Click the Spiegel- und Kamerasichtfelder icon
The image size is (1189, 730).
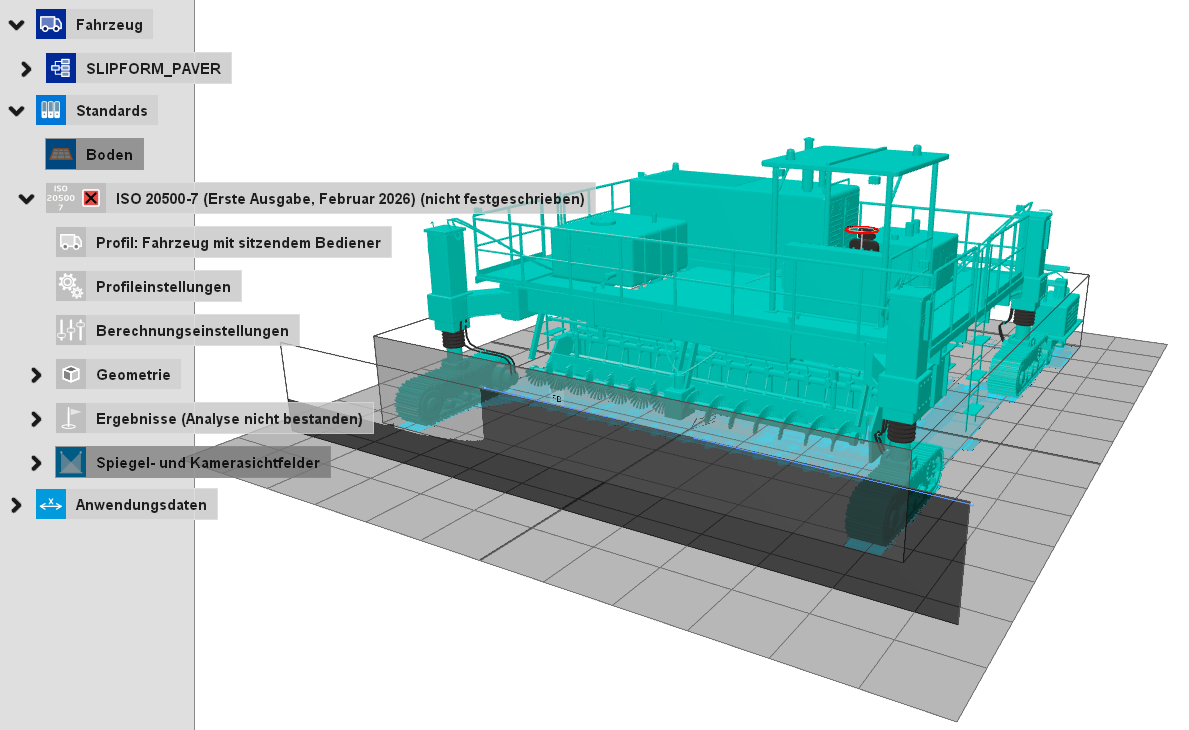71,462
